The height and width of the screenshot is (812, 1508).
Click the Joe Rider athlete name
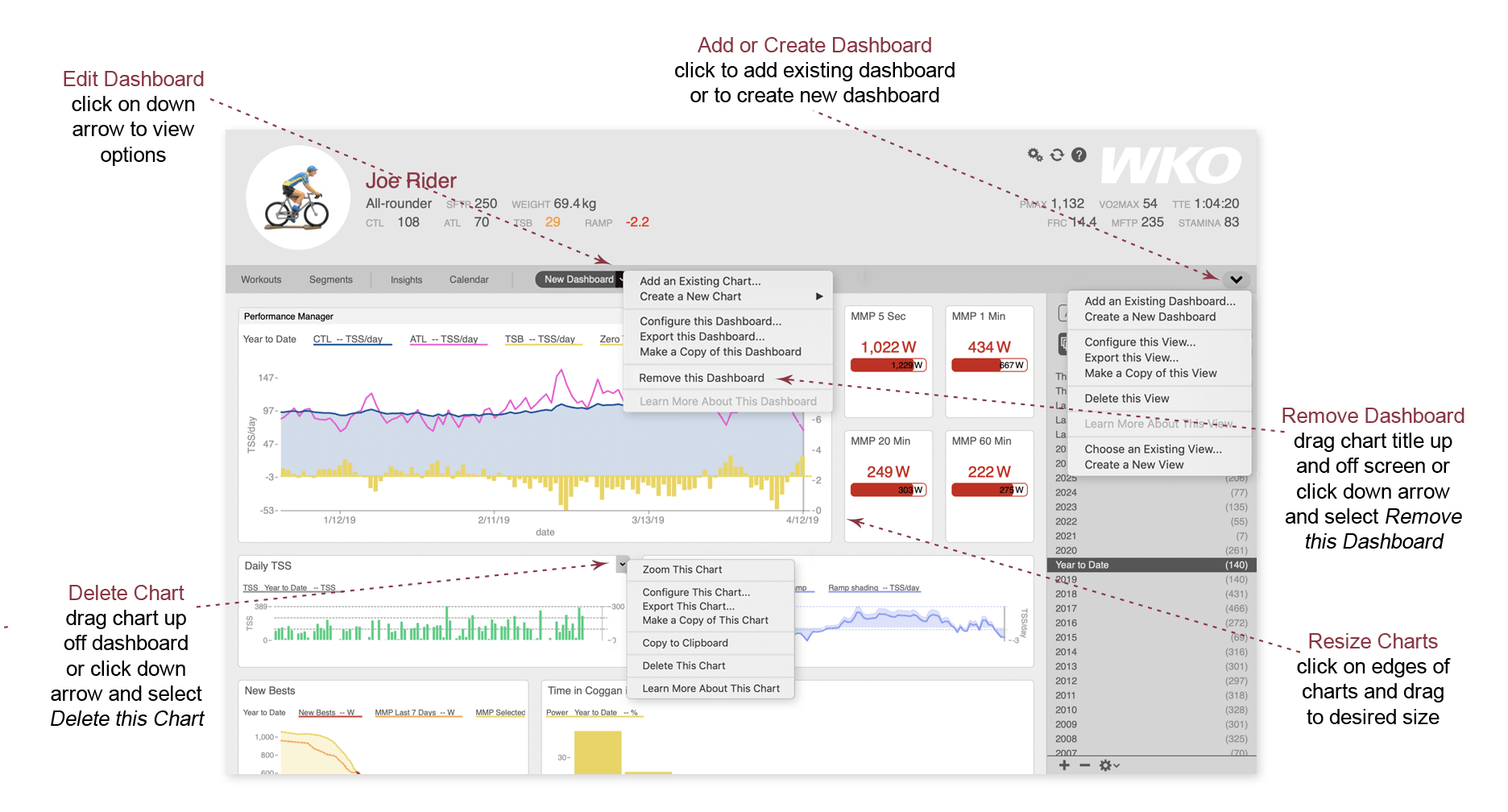411,180
